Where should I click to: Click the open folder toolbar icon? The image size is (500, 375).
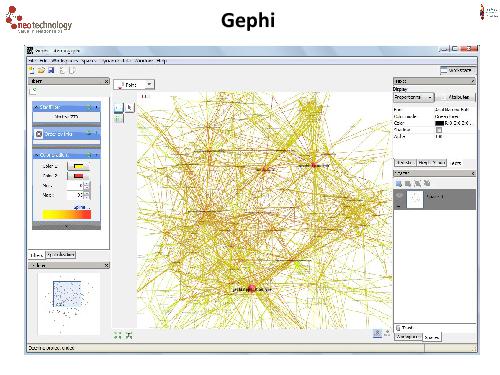pos(41,70)
